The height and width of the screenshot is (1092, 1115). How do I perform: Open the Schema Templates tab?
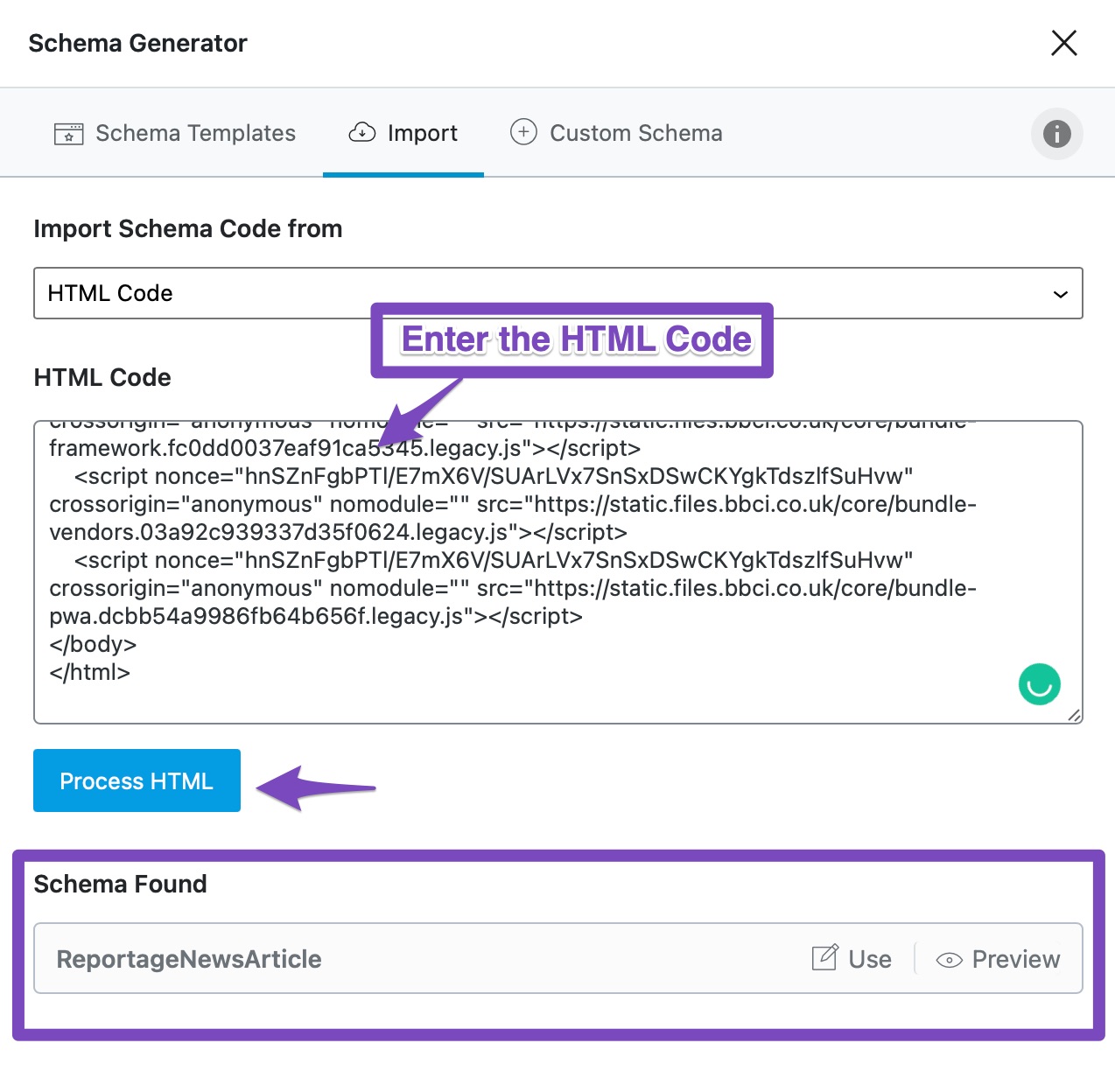pyautogui.click(x=175, y=133)
